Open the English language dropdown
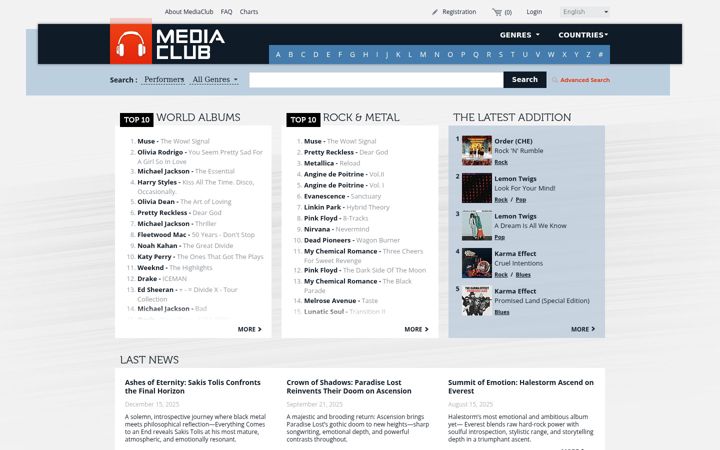 point(585,12)
